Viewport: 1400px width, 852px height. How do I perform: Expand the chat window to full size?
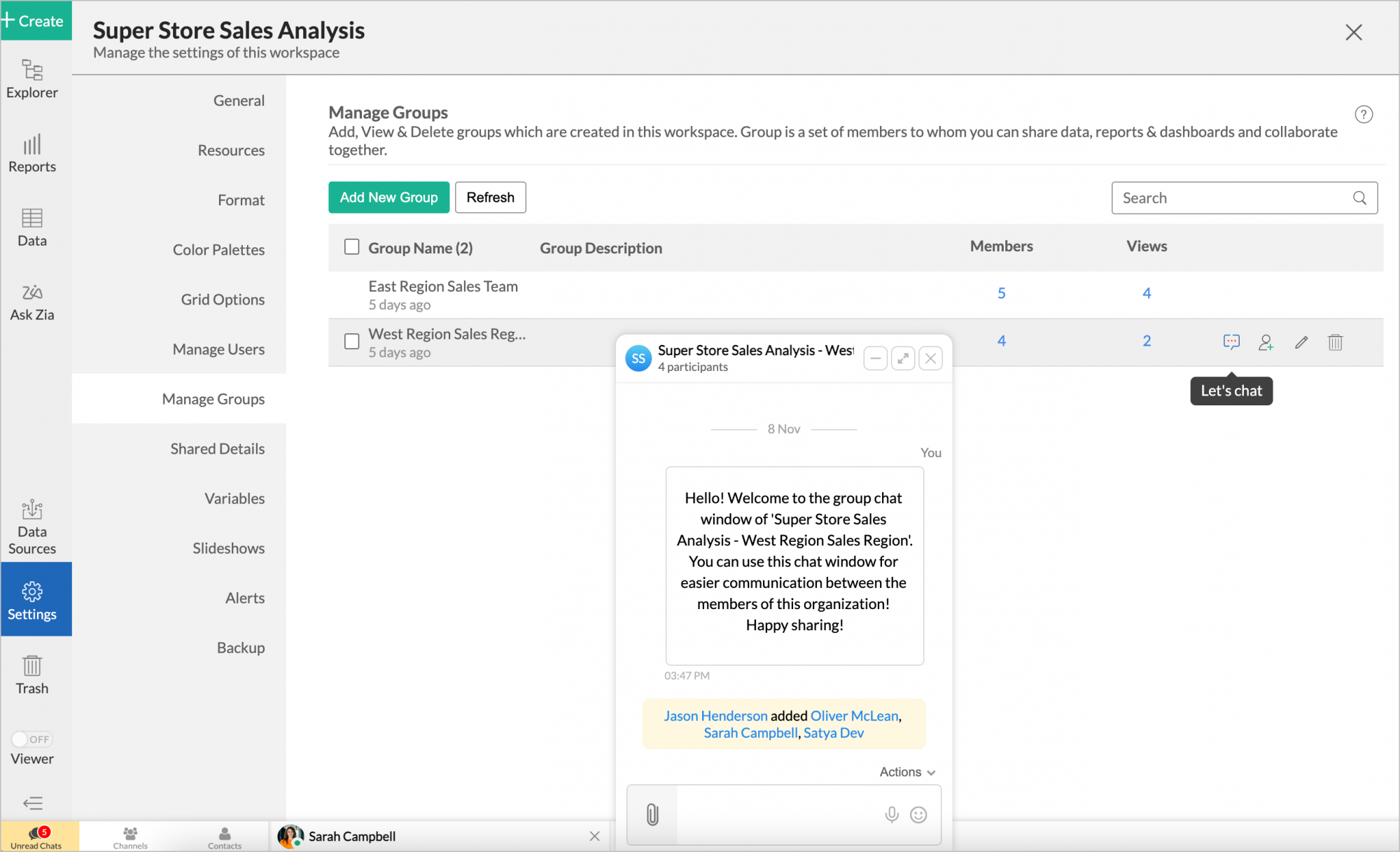[903, 358]
